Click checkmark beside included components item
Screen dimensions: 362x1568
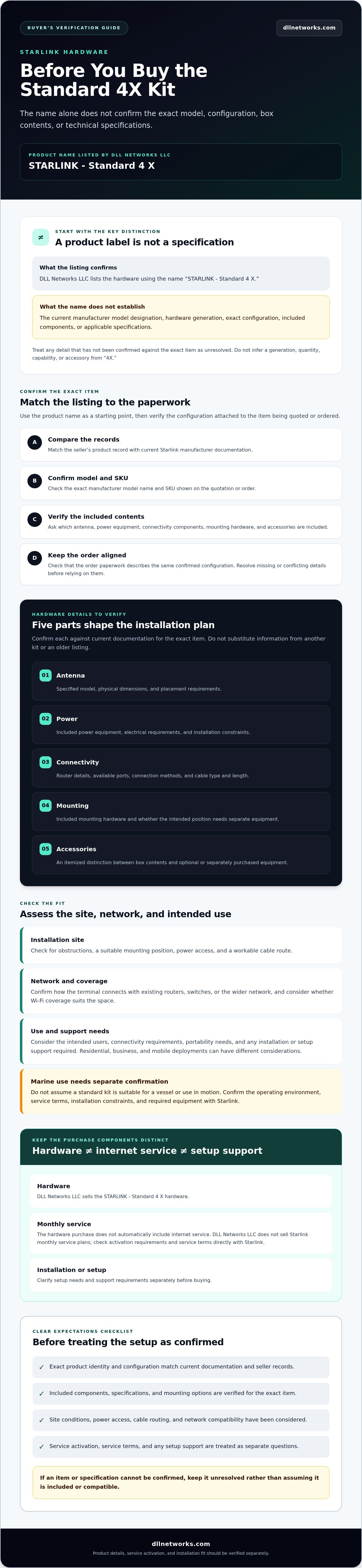41,1393
